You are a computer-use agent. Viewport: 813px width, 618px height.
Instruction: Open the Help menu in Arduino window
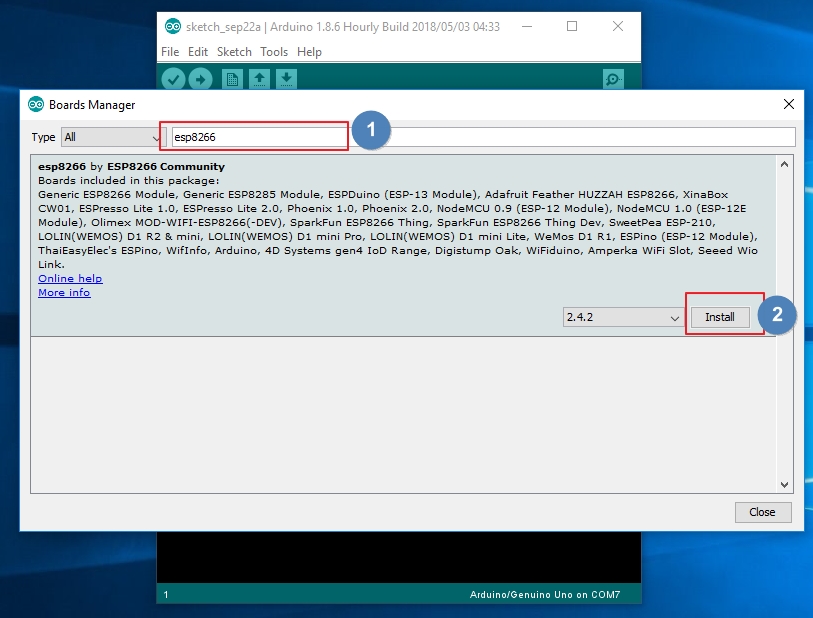309,52
